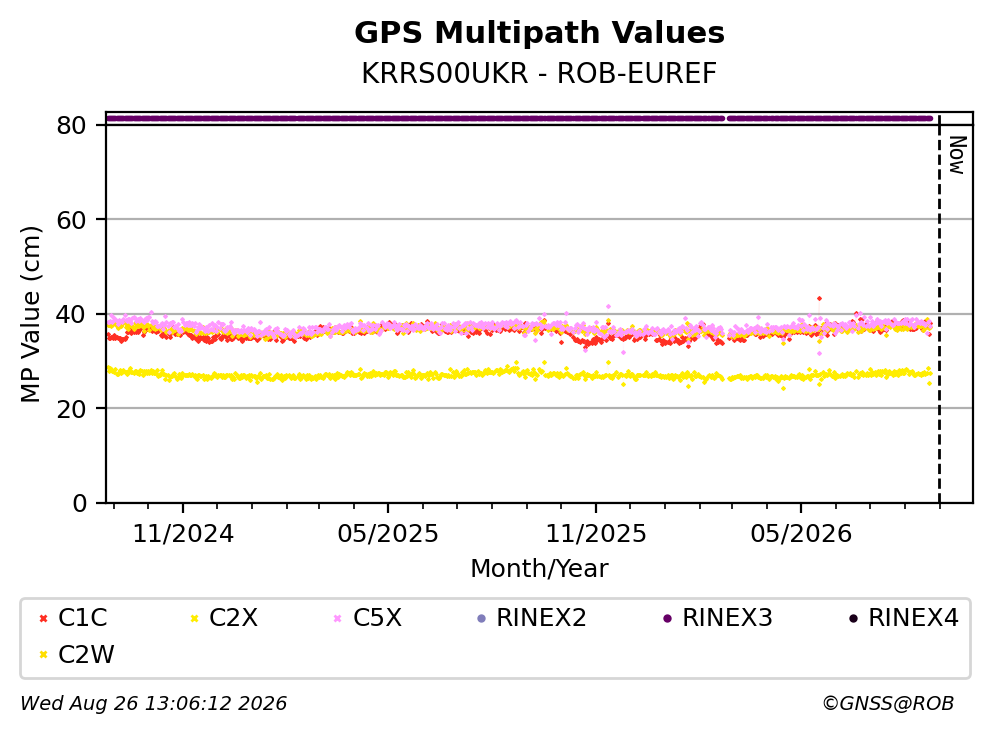This screenshot has width=993, height=734.
Task: Click the yellow C2X legend marker
Action: tap(194, 618)
